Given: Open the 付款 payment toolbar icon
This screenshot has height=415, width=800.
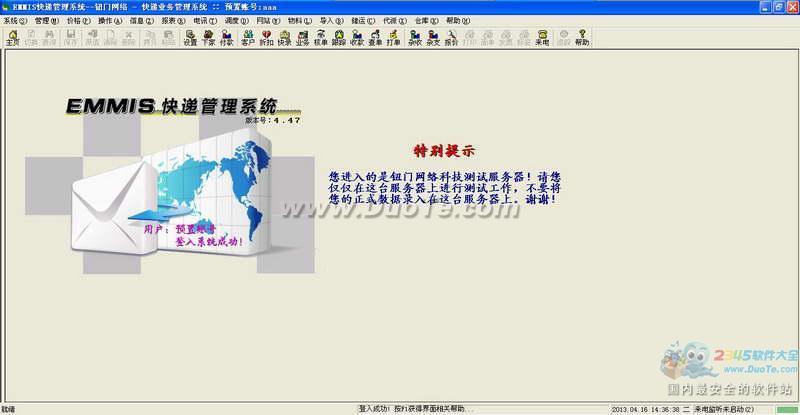Looking at the screenshot, I should 227,38.
